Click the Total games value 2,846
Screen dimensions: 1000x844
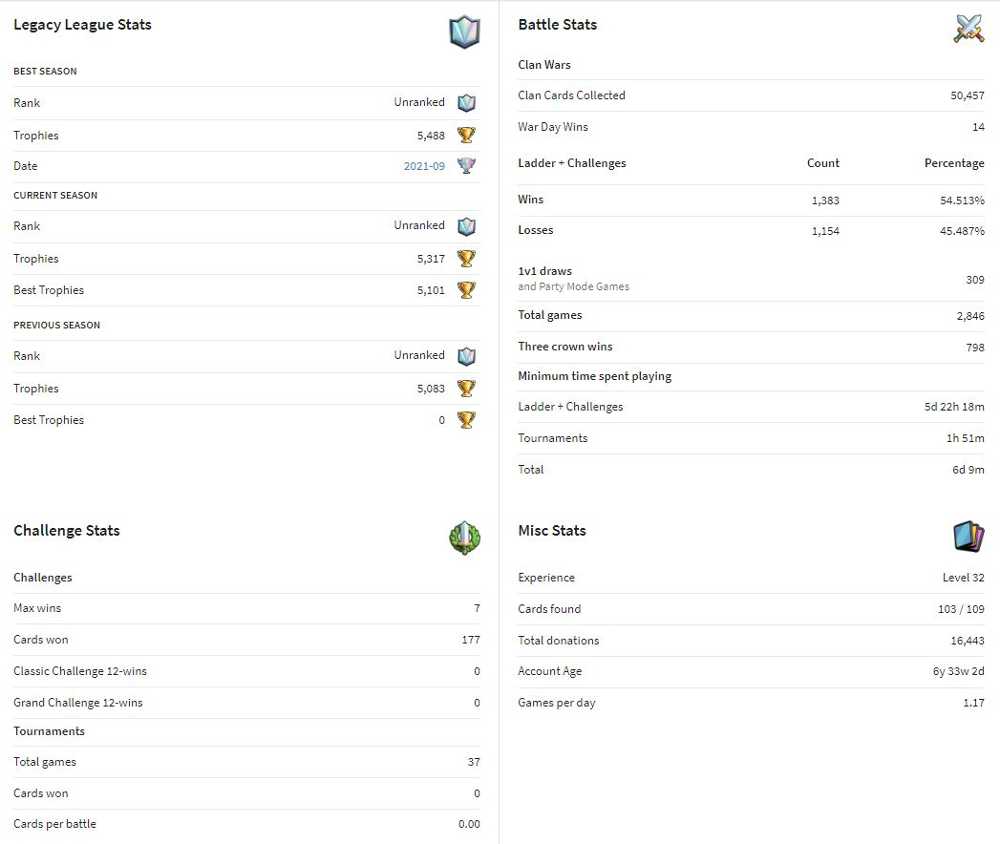(970, 316)
